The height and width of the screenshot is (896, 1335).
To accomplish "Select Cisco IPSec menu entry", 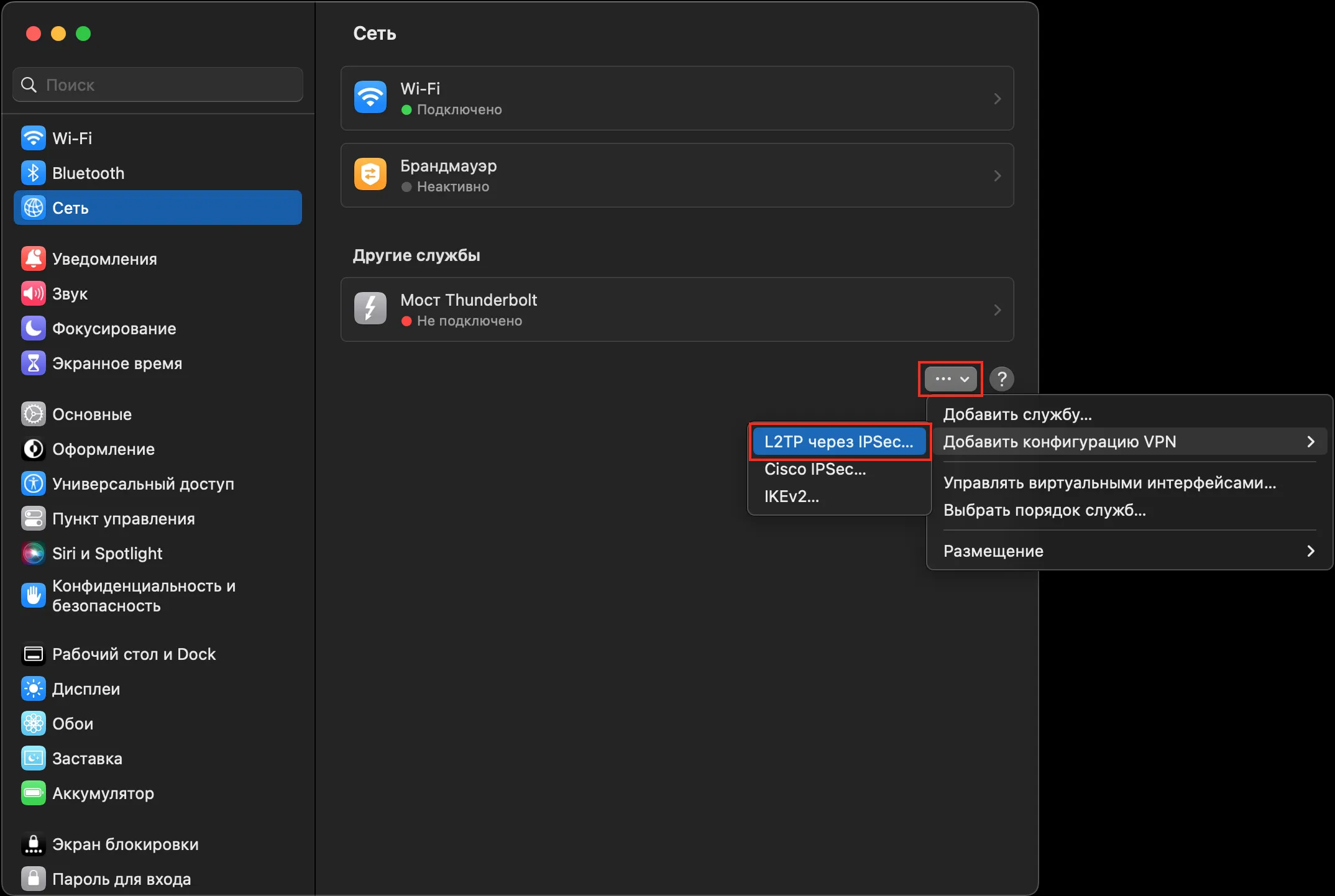I will pyautogui.click(x=815, y=469).
